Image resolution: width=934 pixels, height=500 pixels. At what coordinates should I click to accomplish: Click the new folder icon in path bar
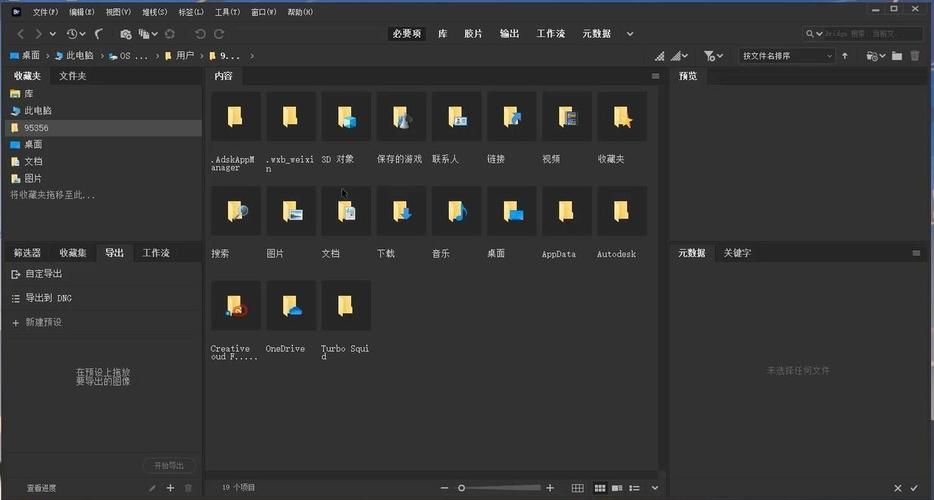tap(897, 56)
